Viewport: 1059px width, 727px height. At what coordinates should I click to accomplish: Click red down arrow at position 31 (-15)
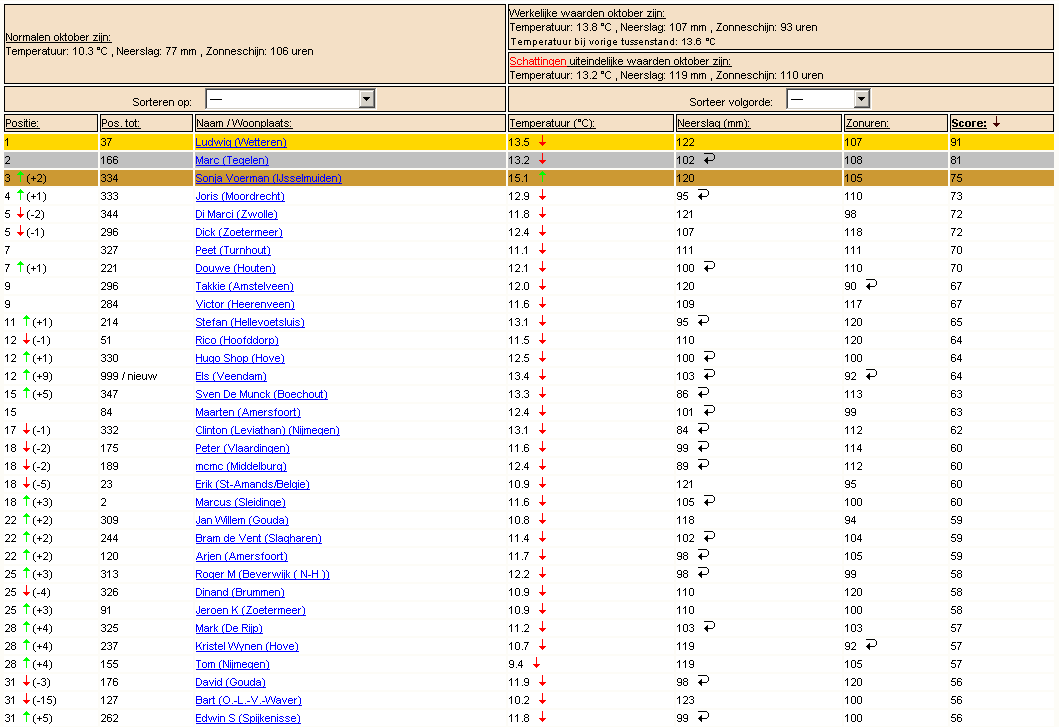26,699
